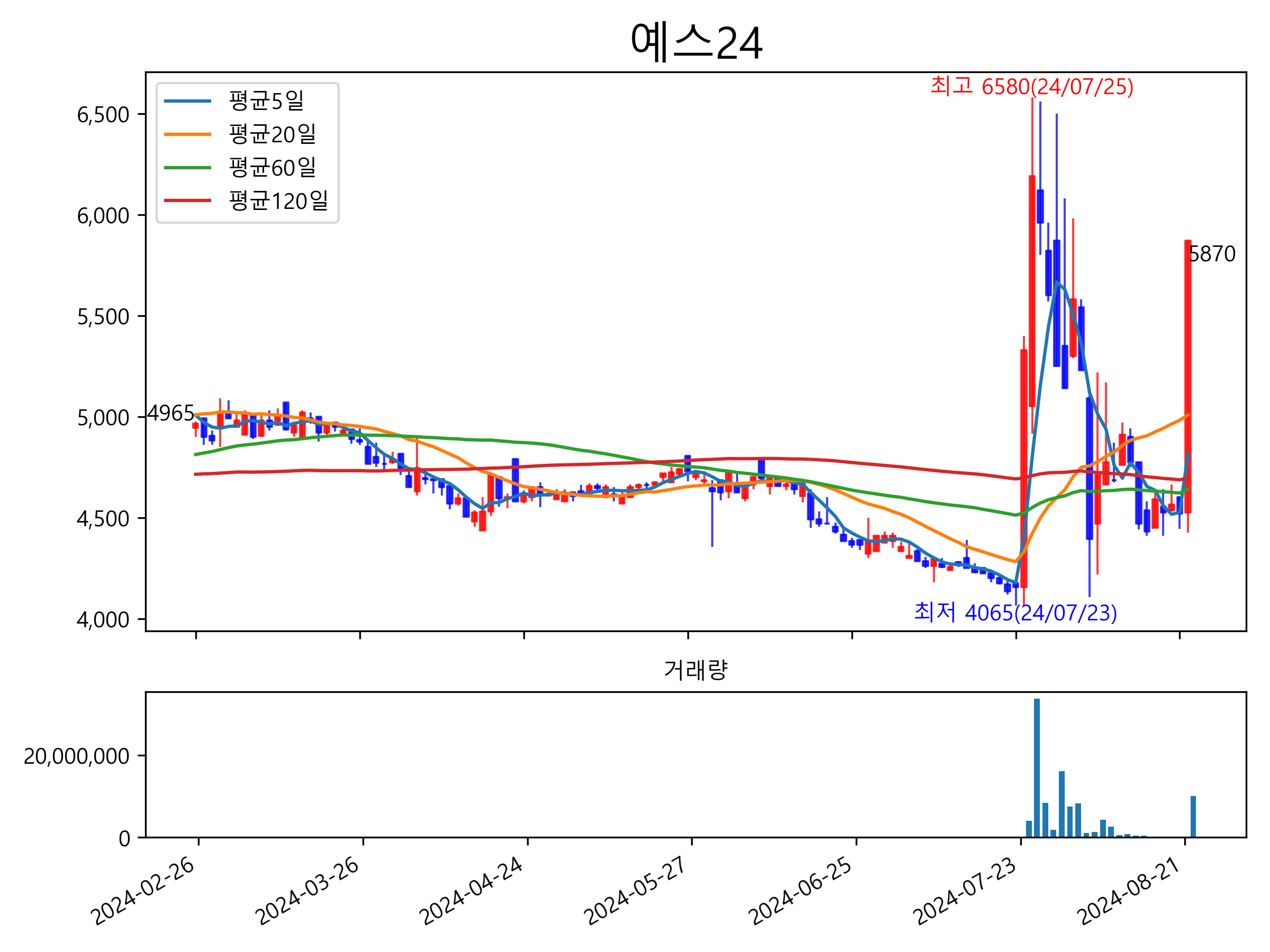Screen dimensions: 1270x952
Task: Click the green 평균60일 legend line swatch
Action: (188, 168)
